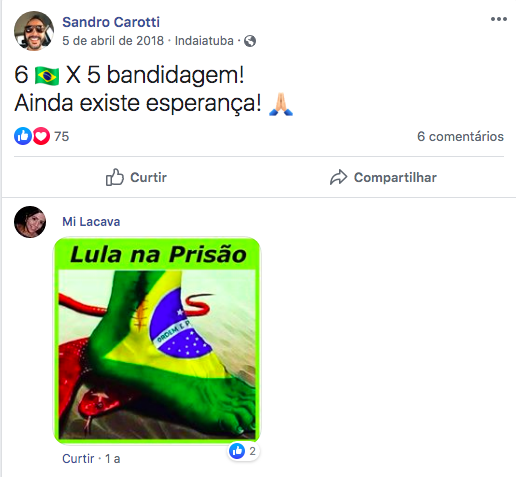Click the share arrow icon beside Compartilhar
Screen dimensions: 516x477
coord(338,177)
